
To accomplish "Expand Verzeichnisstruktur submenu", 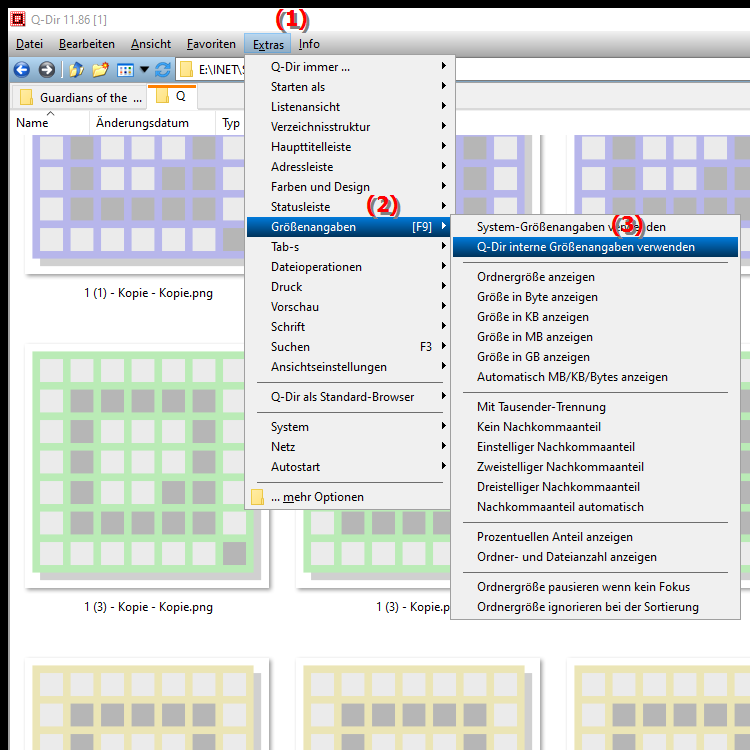I will pos(348,127).
